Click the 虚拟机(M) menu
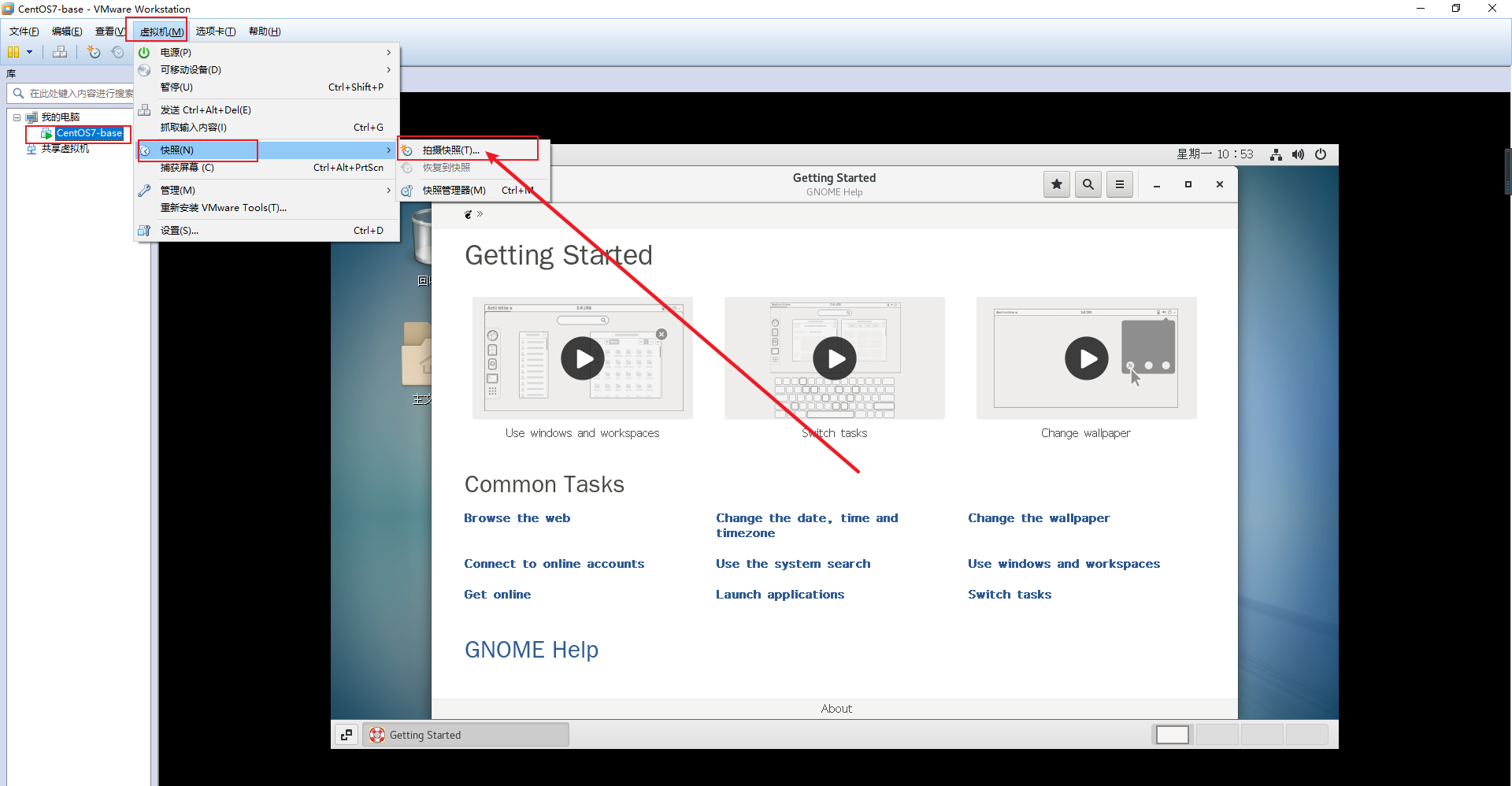Image resolution: width=1512 pixels, height=786 pixels. coord(161,32)
